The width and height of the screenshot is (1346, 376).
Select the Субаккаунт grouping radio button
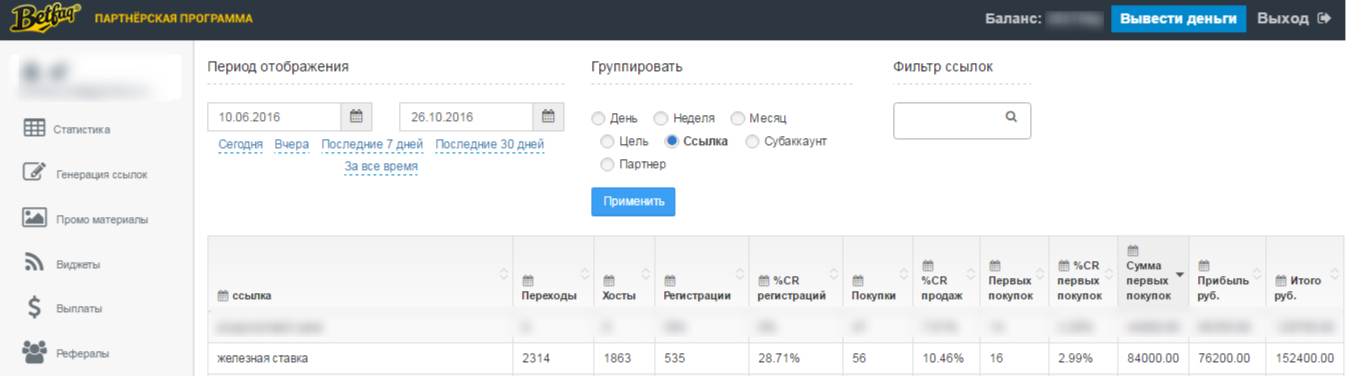[752, 141]
